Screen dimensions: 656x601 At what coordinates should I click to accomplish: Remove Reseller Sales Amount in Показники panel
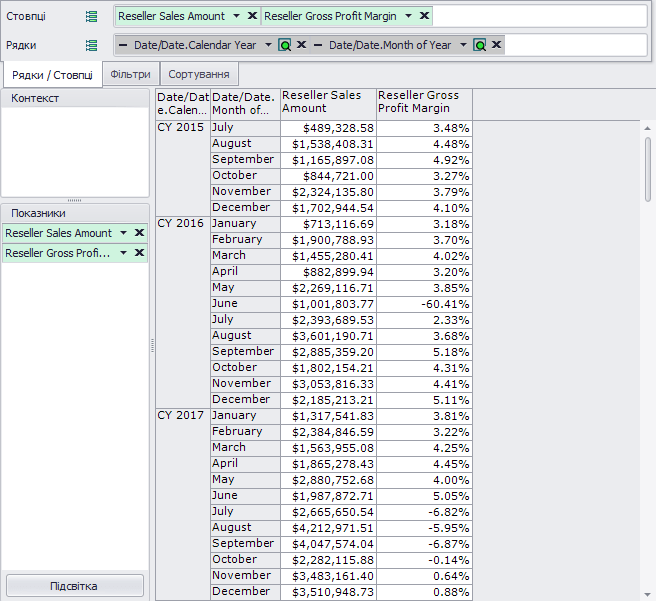coord(139,233)
